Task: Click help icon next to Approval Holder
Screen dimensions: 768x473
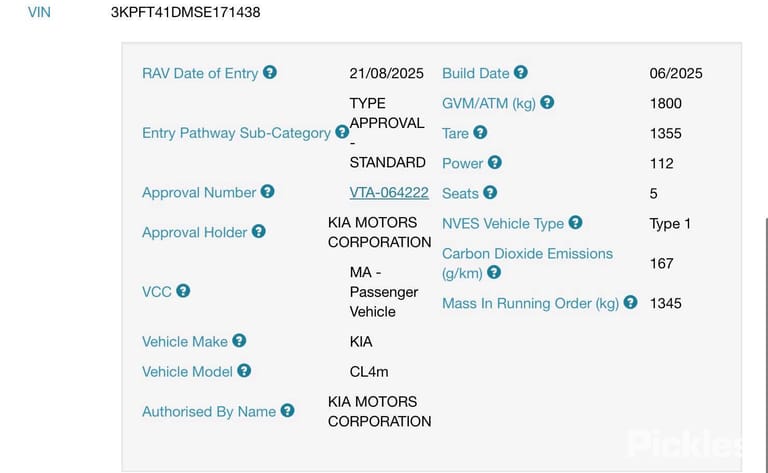Action: [259, 231]
